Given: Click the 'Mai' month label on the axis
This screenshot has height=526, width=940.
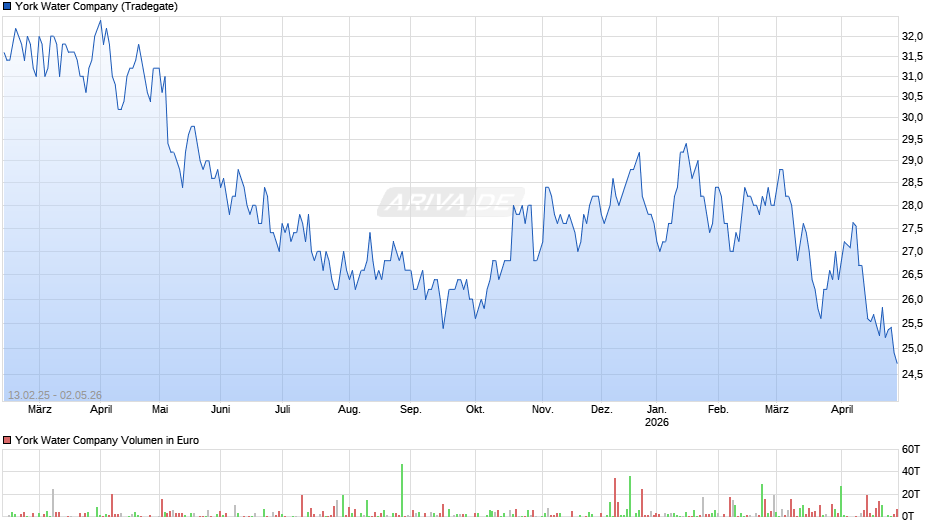Looking at the screenshot, I should [x=160, y=410].
